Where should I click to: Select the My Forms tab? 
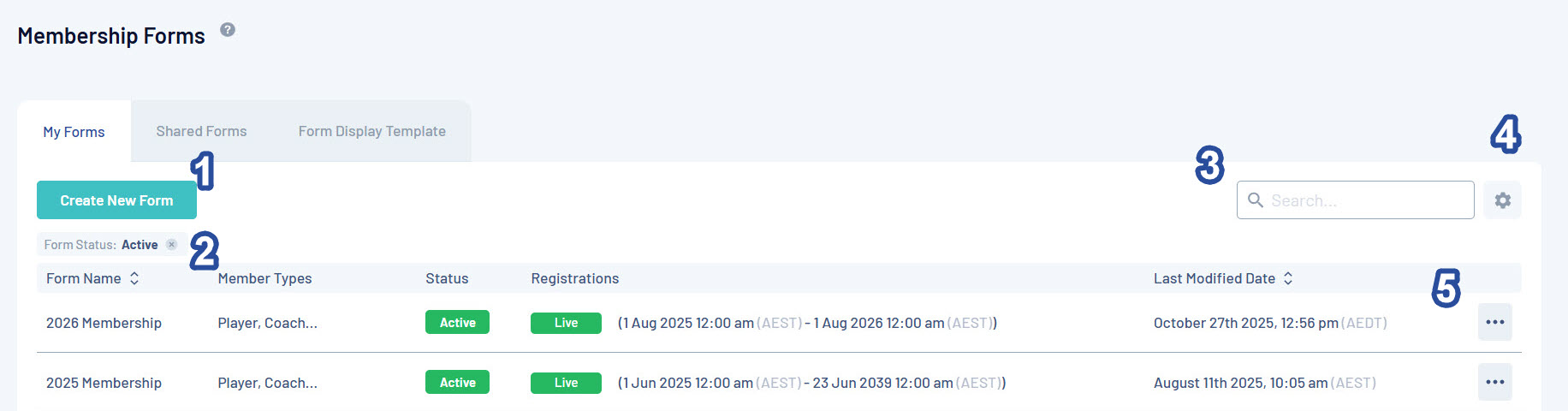pos(74,132)
